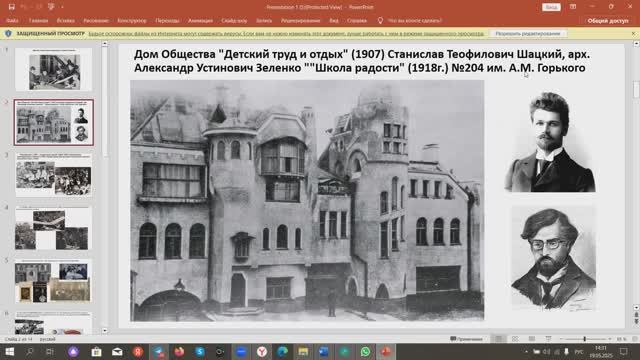Open the Рисование ribbon tab
This screenshot has height=360, width=640.
(x=96, y=20)
